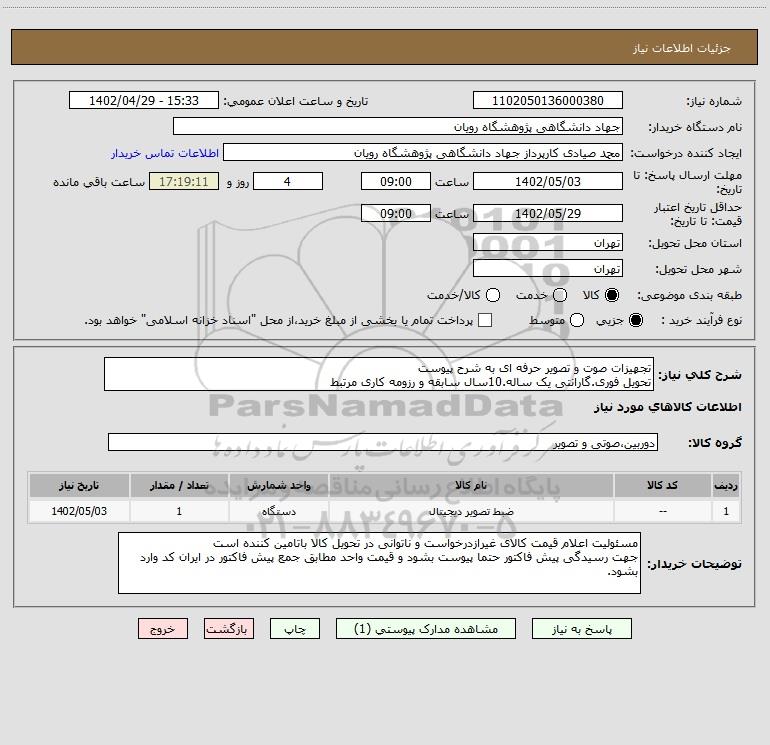Click the buyer organization name field
Image resolution: width=770 pixels, height=745 pixels.
point(398,127)
